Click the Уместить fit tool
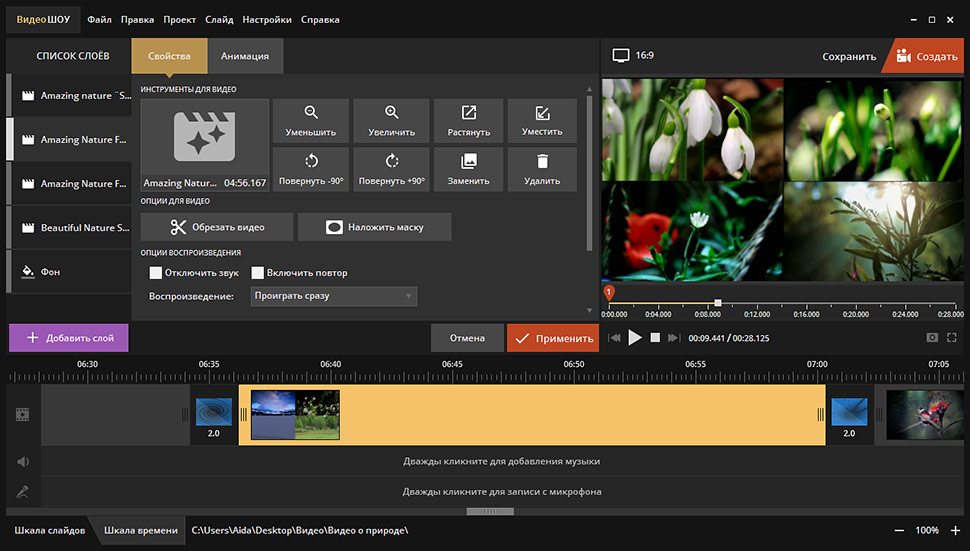The height and width of the screenshot is (551, 970). tap(542, 121)
